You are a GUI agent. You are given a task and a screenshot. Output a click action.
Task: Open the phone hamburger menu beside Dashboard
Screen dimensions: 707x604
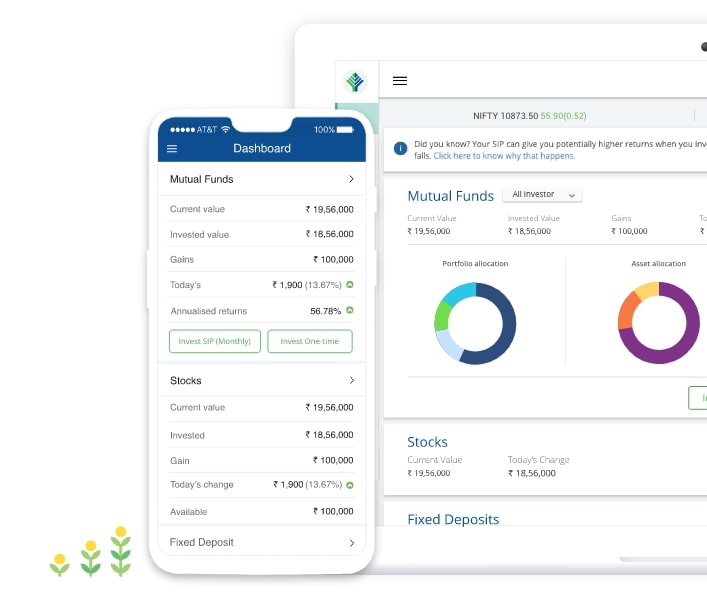[x=172, y=148]
